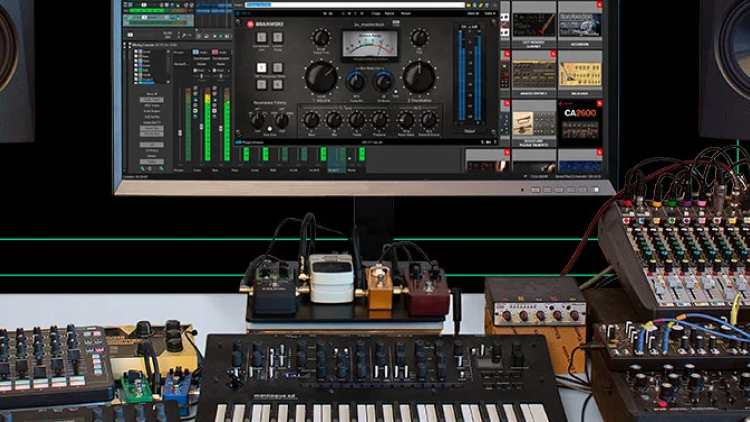Toggle the De-Esser Solo button
The height and width of the screenshot is (422, 750).
pos(396,91)
